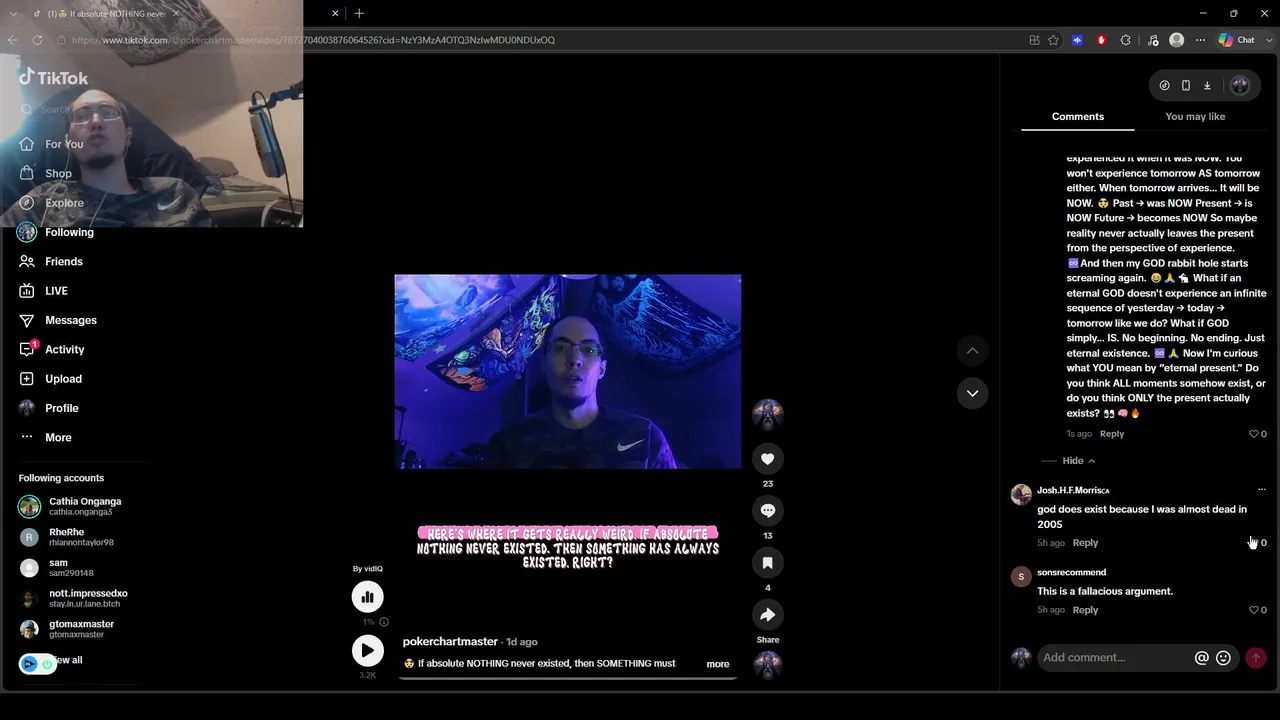
Task: Switch to the You may like tab
Action: click(1195, 117)
